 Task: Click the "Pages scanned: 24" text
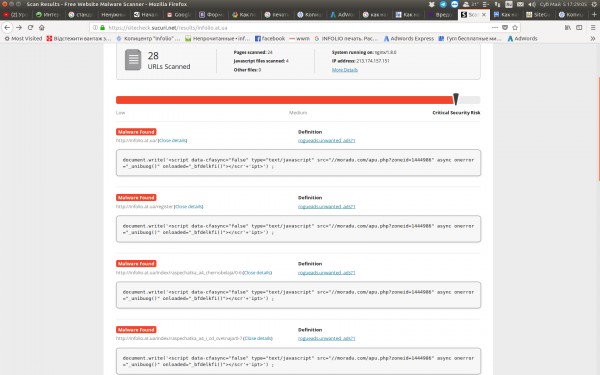(x=253, y=52)
